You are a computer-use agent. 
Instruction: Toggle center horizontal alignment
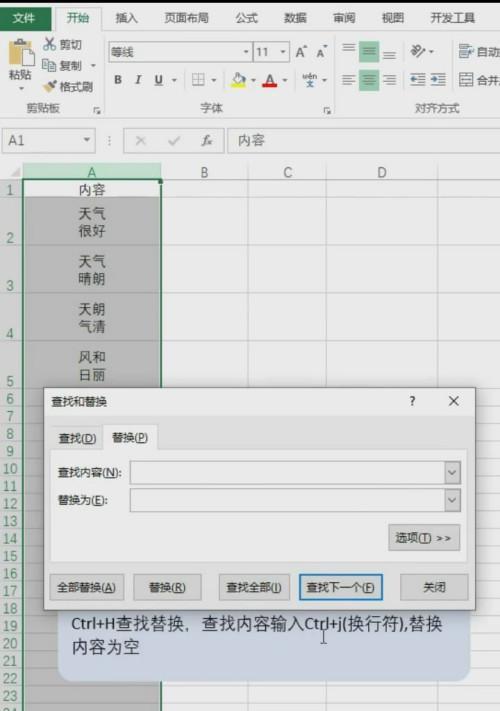[369, 80]
